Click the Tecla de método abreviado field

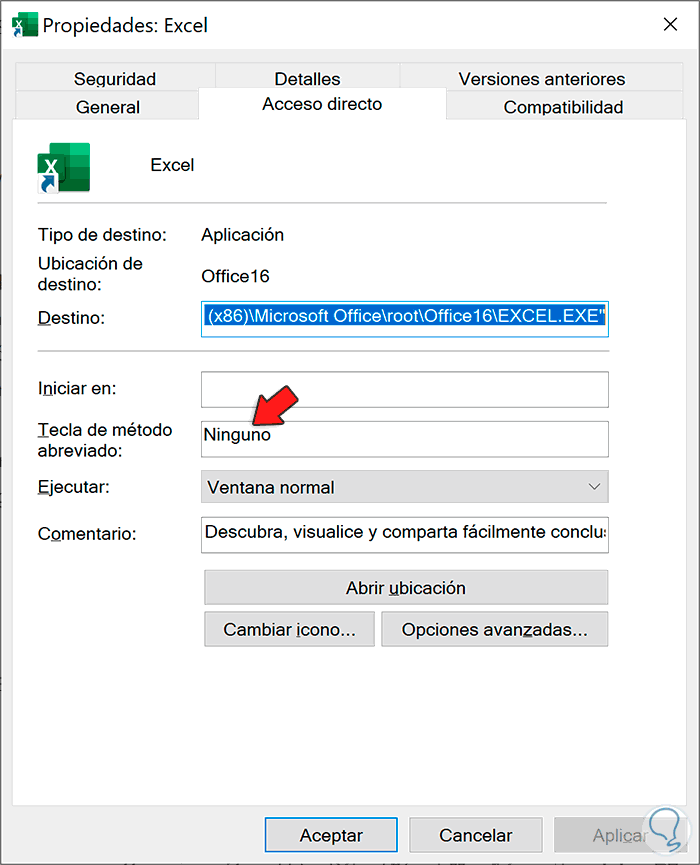pyautogui.click(x=405, y=439)
